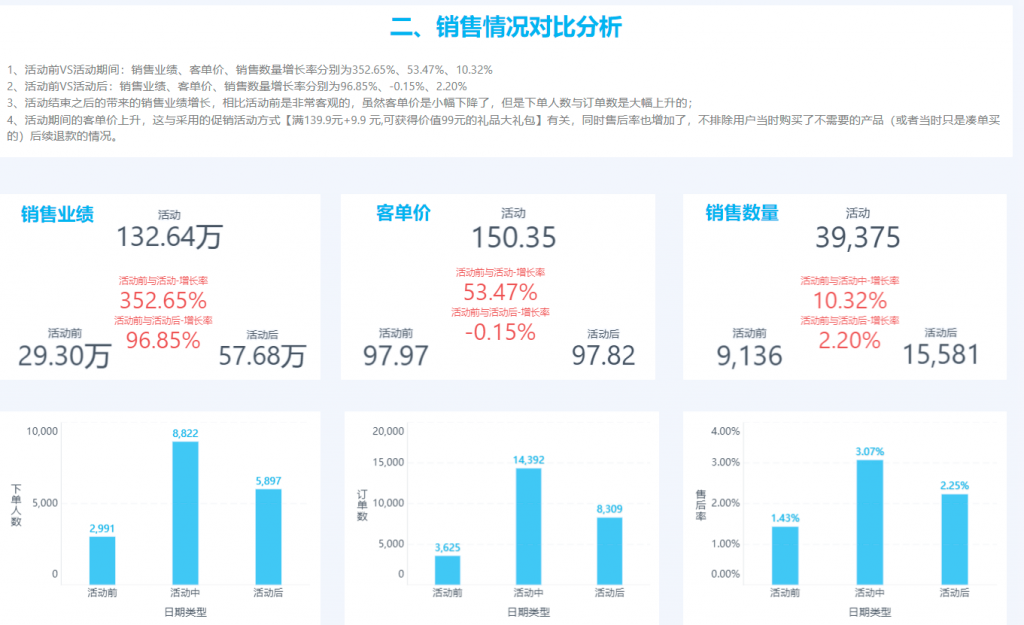1024x625 pixels.
Task: Click the 132.64万 sales value
Action: point(170,237)
